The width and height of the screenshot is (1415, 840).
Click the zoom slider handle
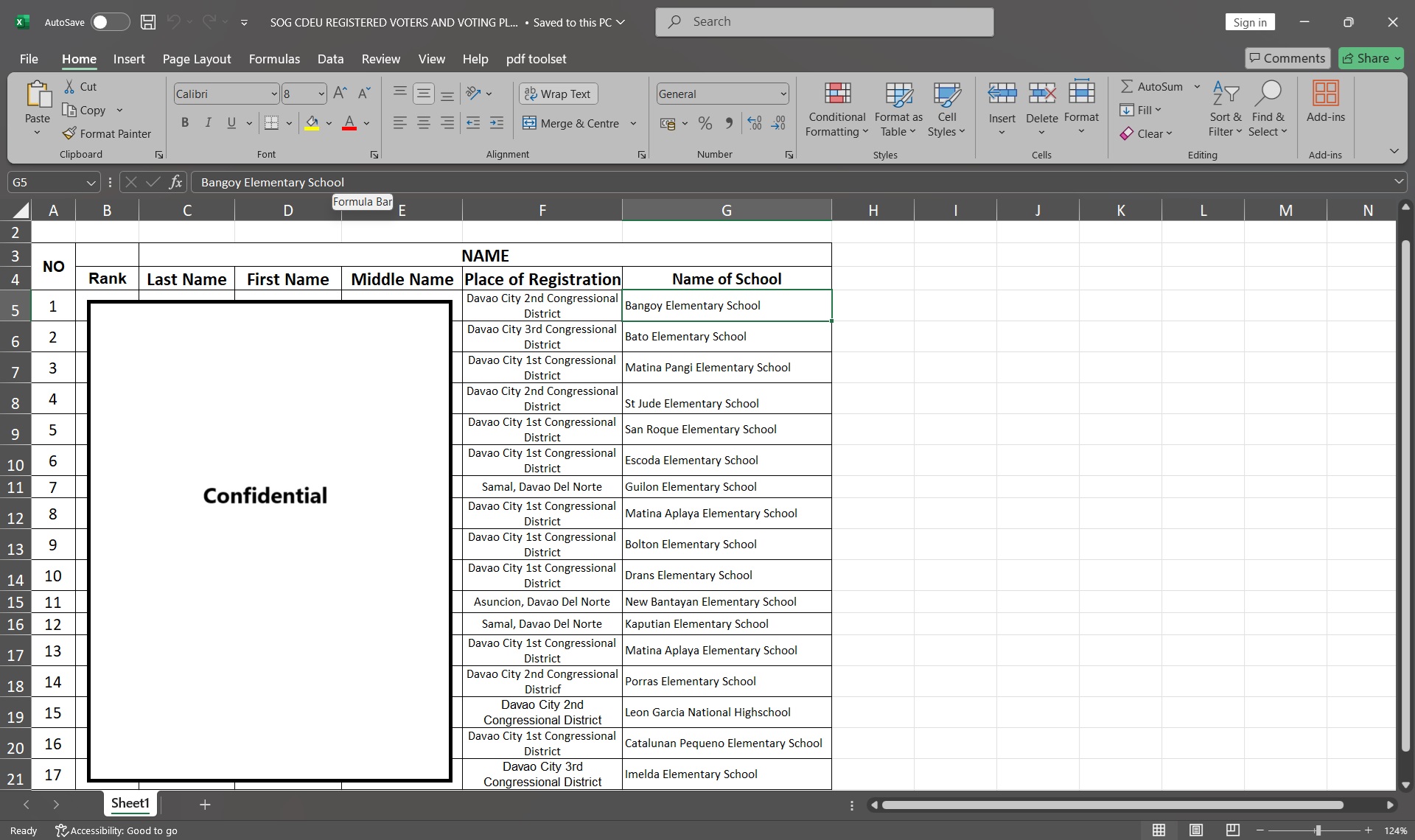[1318, 830]
